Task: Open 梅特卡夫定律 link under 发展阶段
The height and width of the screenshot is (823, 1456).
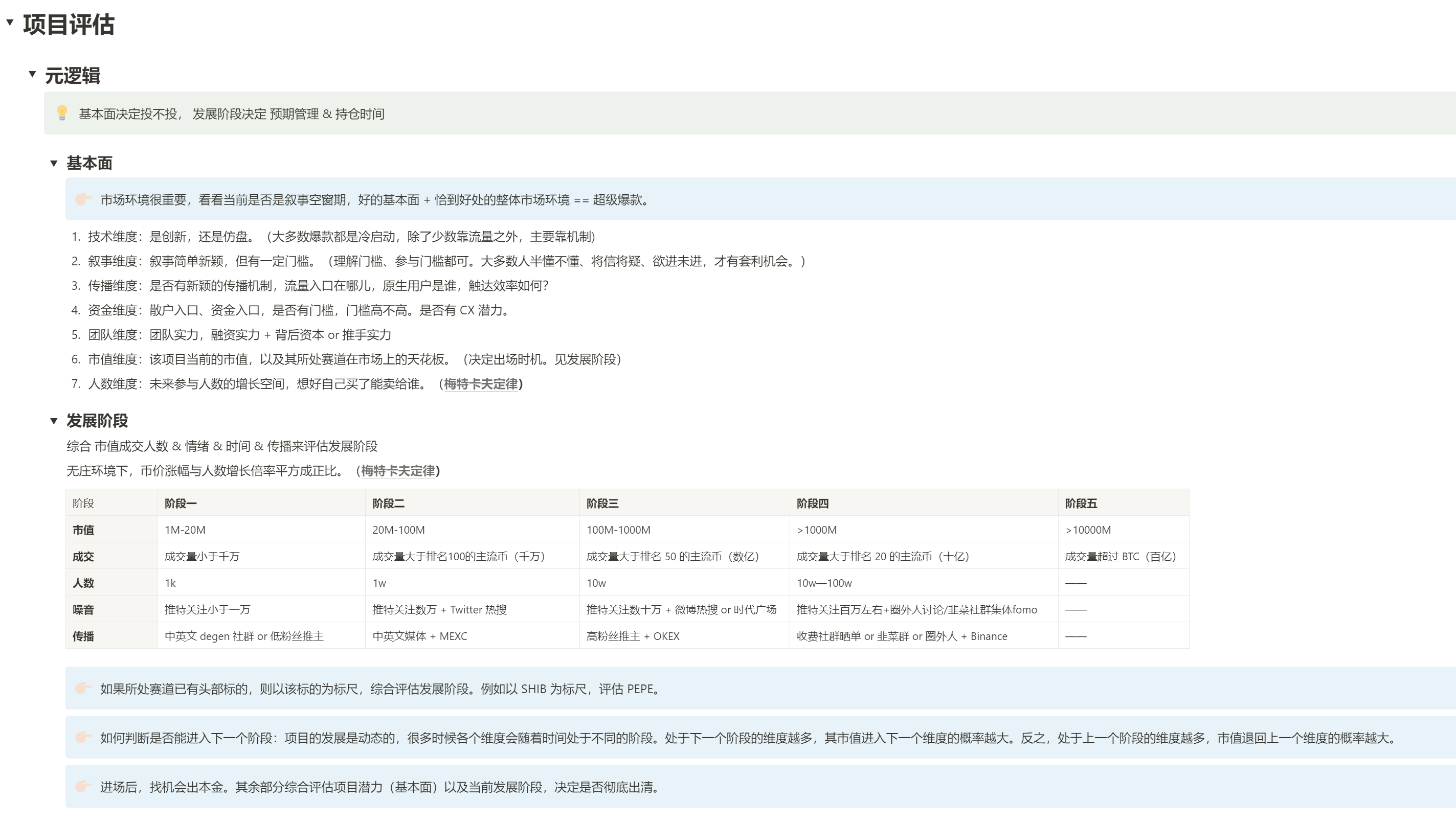Action: tap(398, 471)
